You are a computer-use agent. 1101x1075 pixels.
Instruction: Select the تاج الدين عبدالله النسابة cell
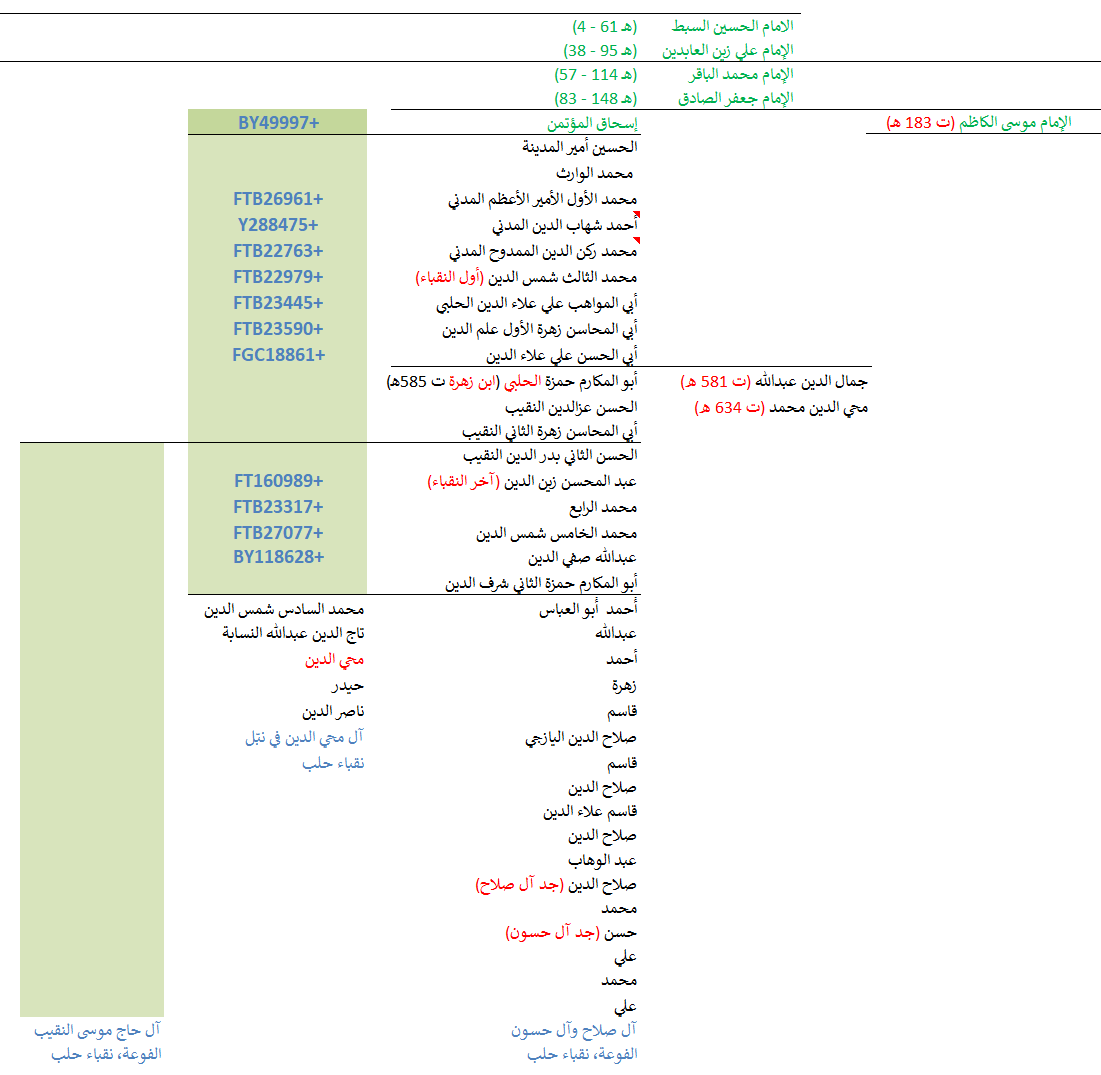pos(293,634)
